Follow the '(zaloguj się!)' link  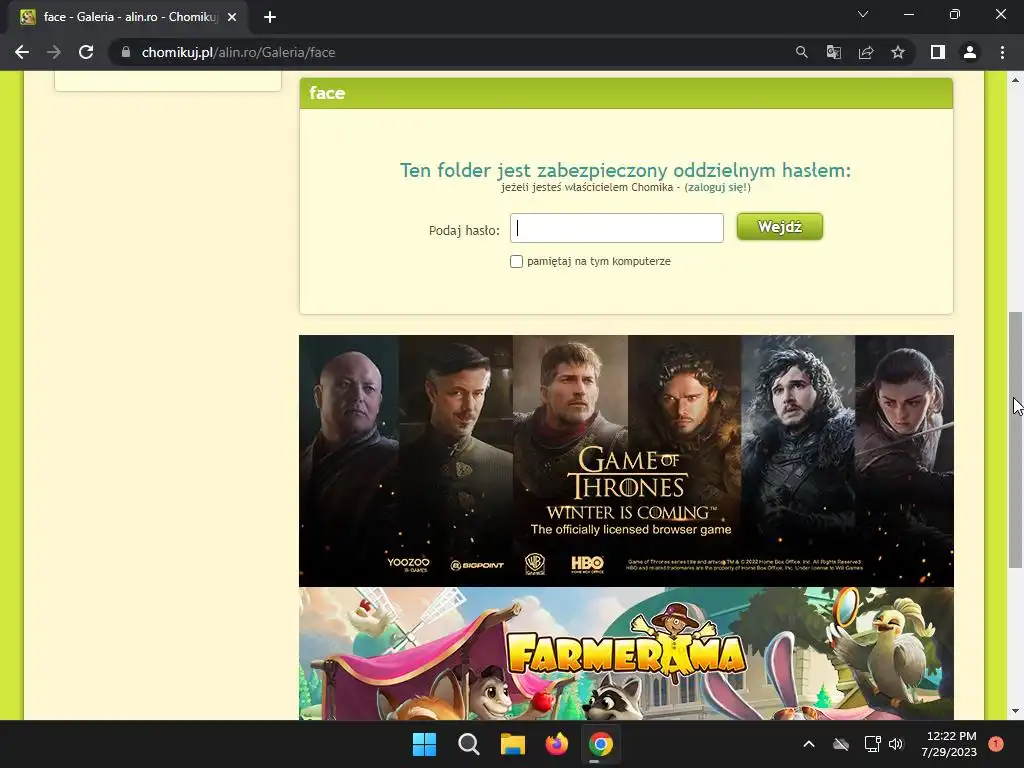[717, 187]
